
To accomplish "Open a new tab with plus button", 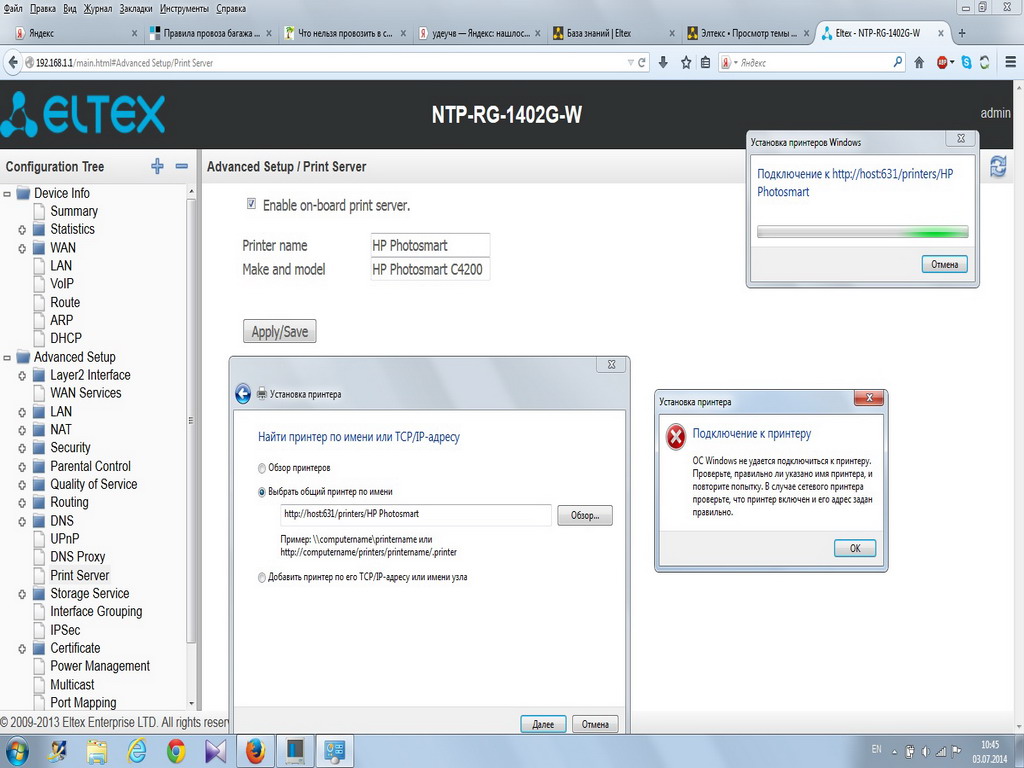I will point(961,33).
